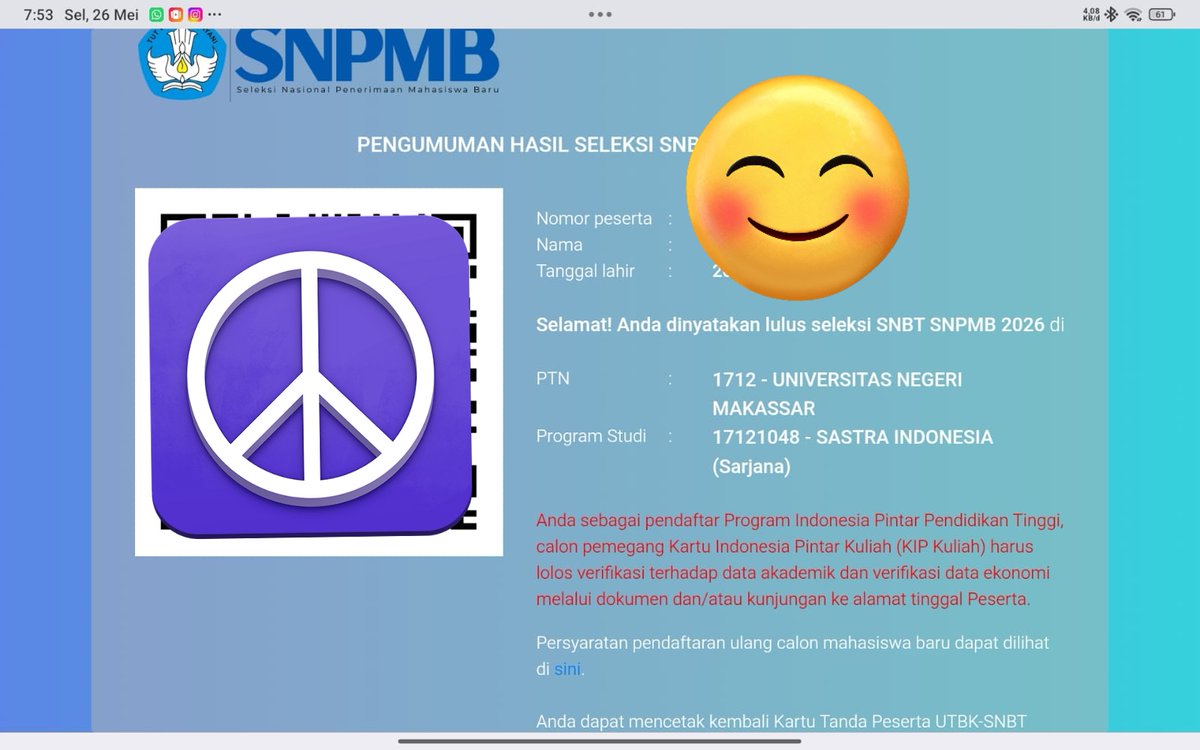Tap the network speed KB/d indicator

[1091, 15]
